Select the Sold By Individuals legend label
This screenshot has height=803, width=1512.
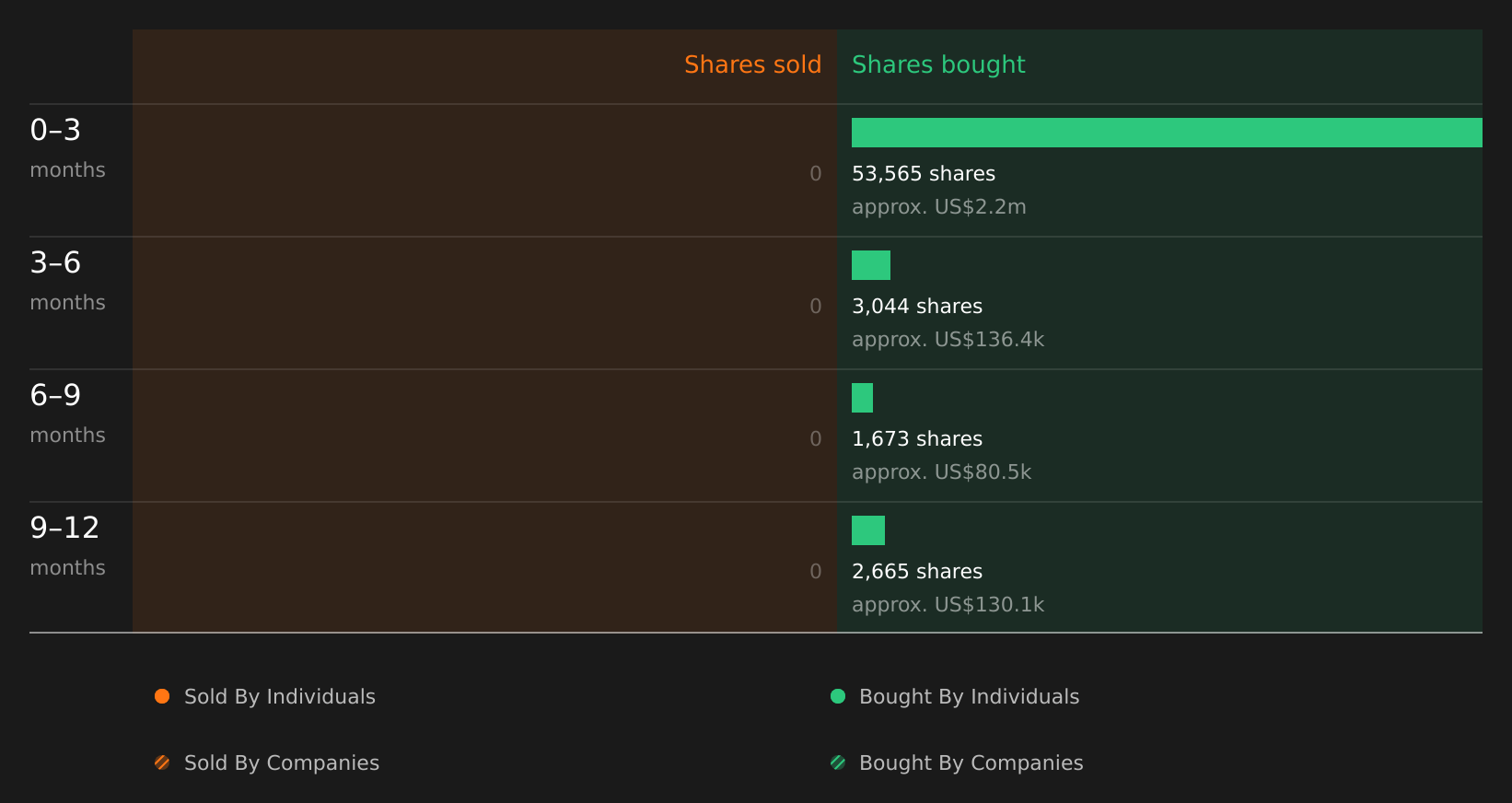(x=280, y=697)
